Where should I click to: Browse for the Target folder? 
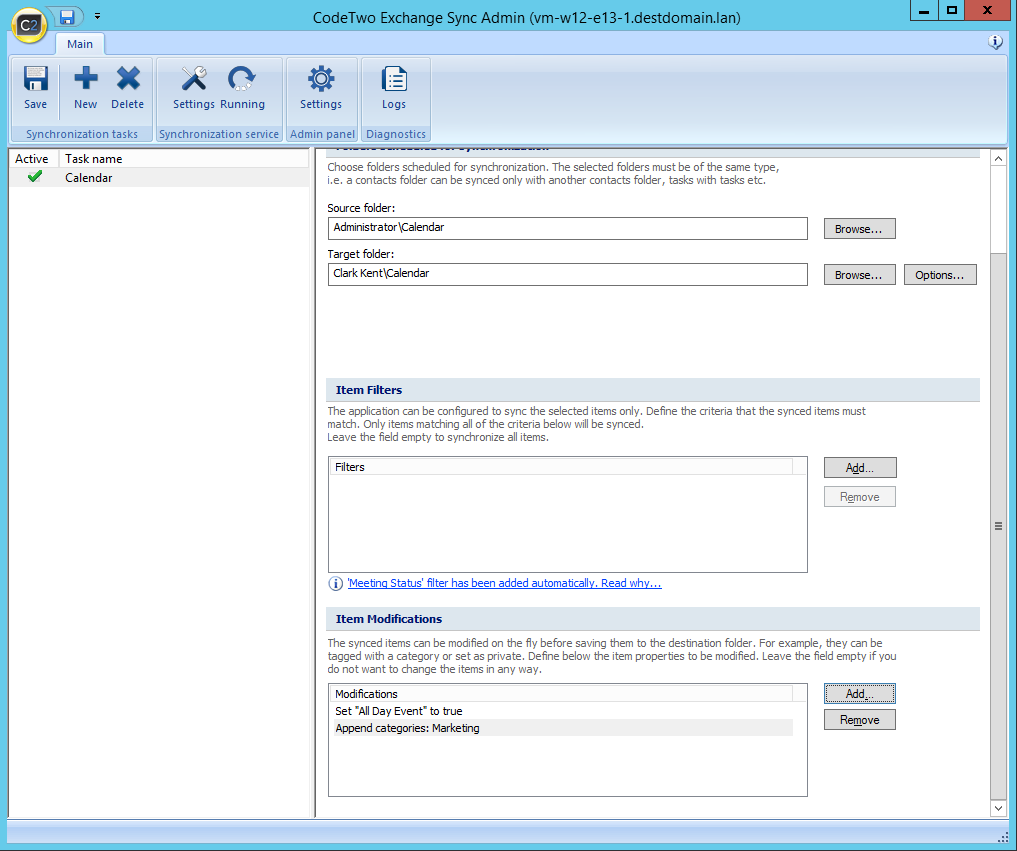(859, 275)
